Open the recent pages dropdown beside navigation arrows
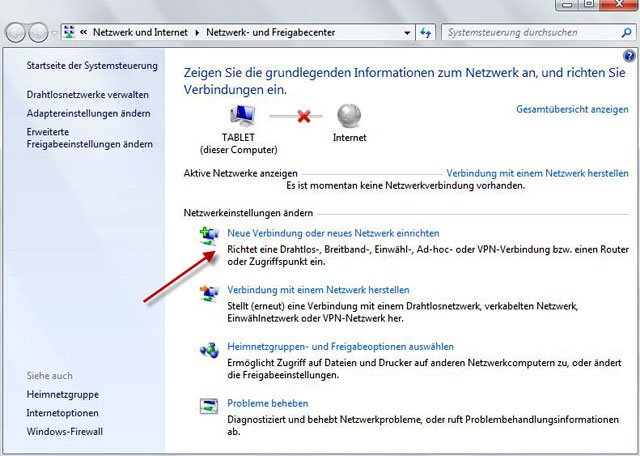This screenshot has width=640, height=456. (x=54, y=33)
